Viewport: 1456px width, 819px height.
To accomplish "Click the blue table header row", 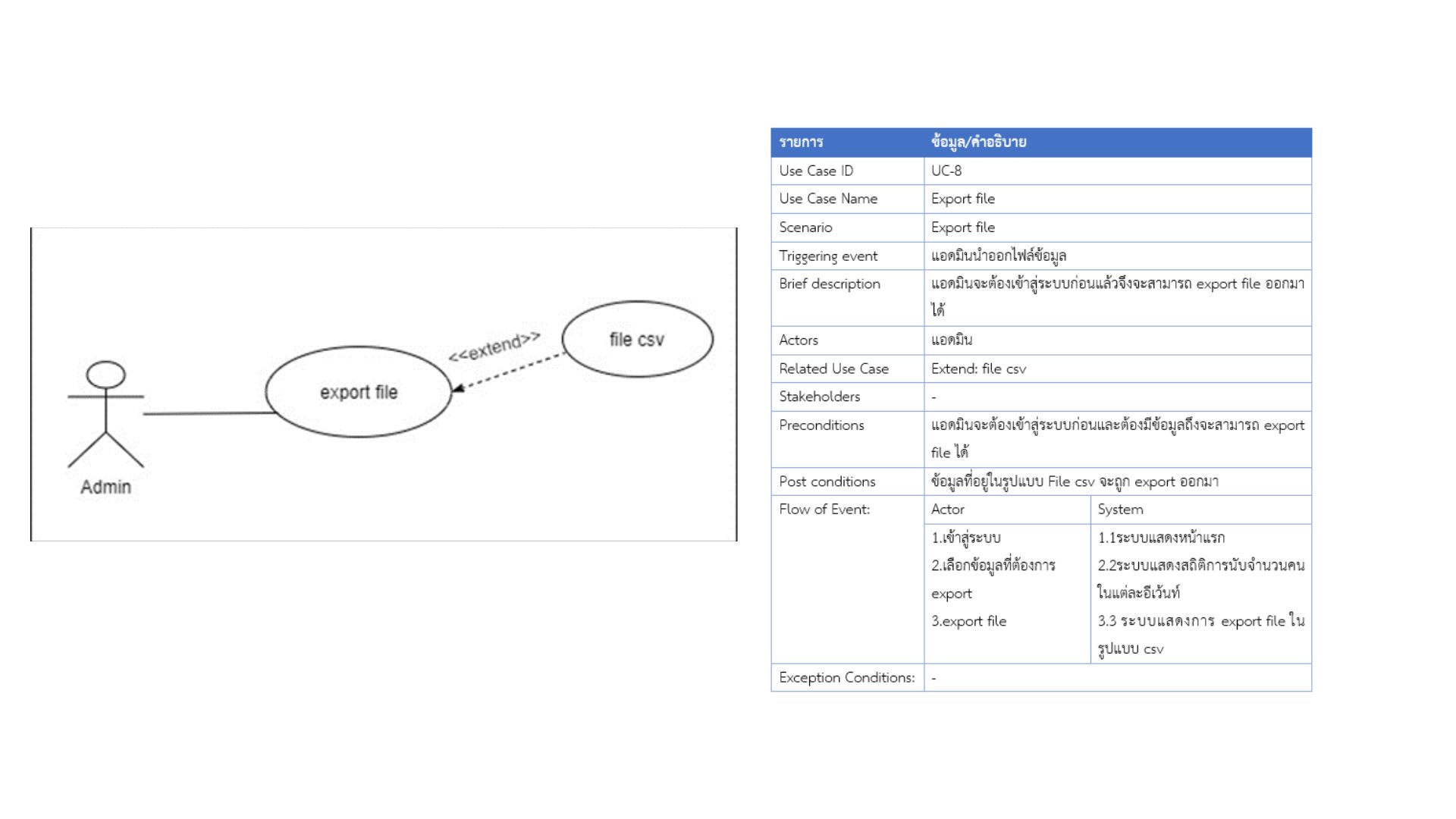I will (x=1040, y=142).
